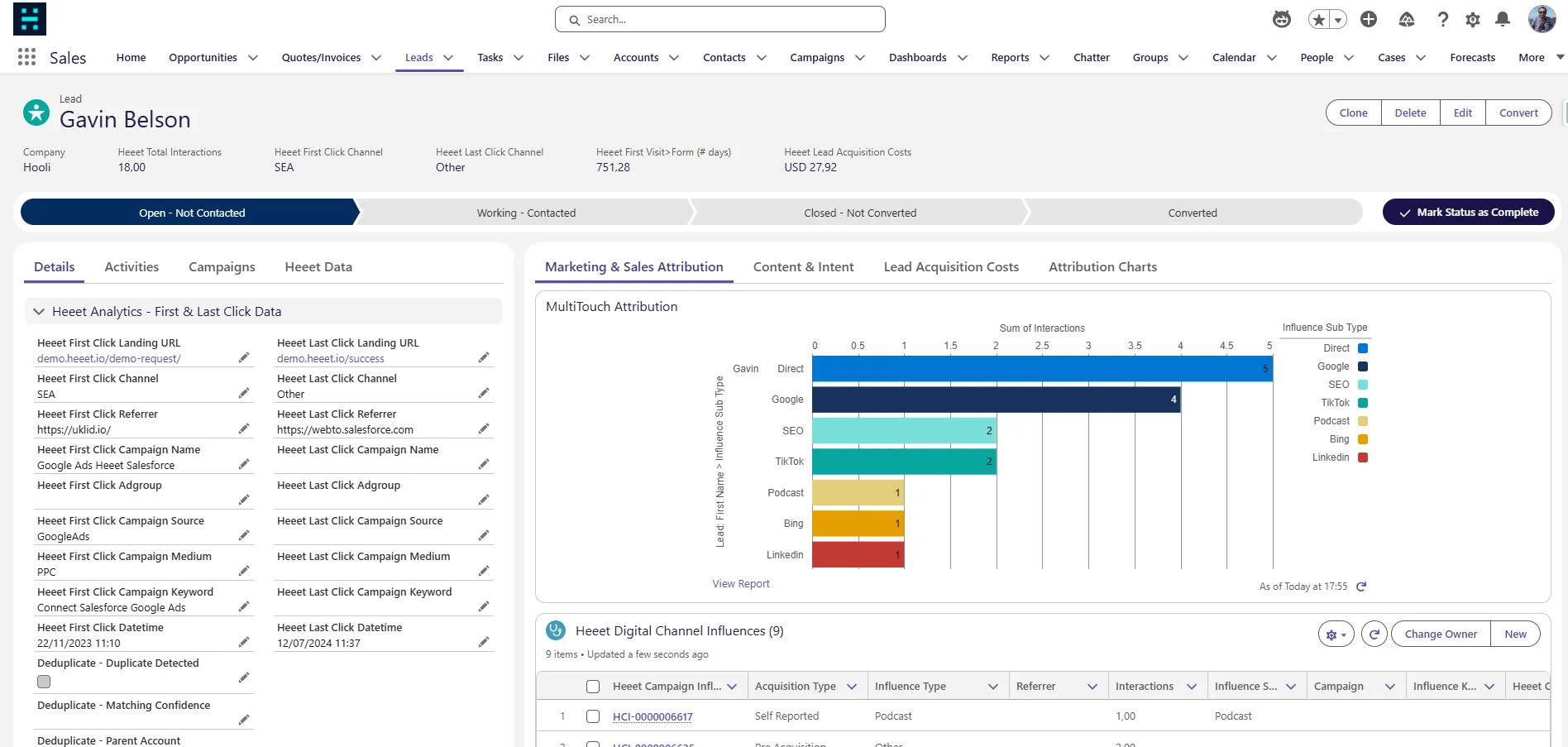Refresh the Digital Channel Influences list
The image size is (1568, 747).
point(1374,634)
